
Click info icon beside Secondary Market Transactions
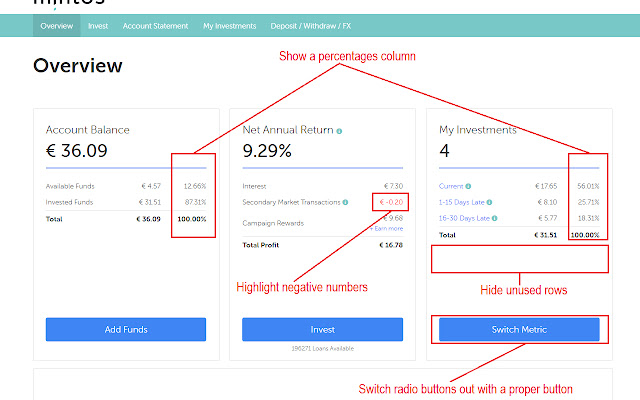click(x=345, y=202)
